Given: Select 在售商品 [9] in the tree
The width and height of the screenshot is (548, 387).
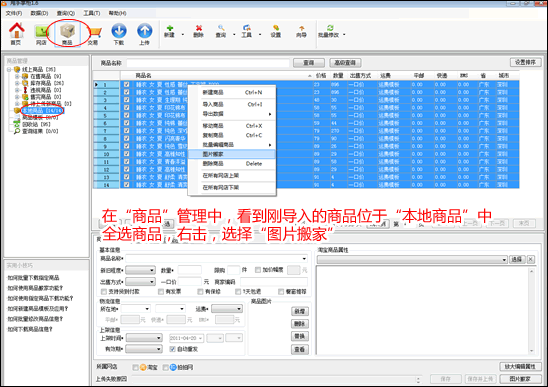Looking at the screenshot, I should click(45, 76).
